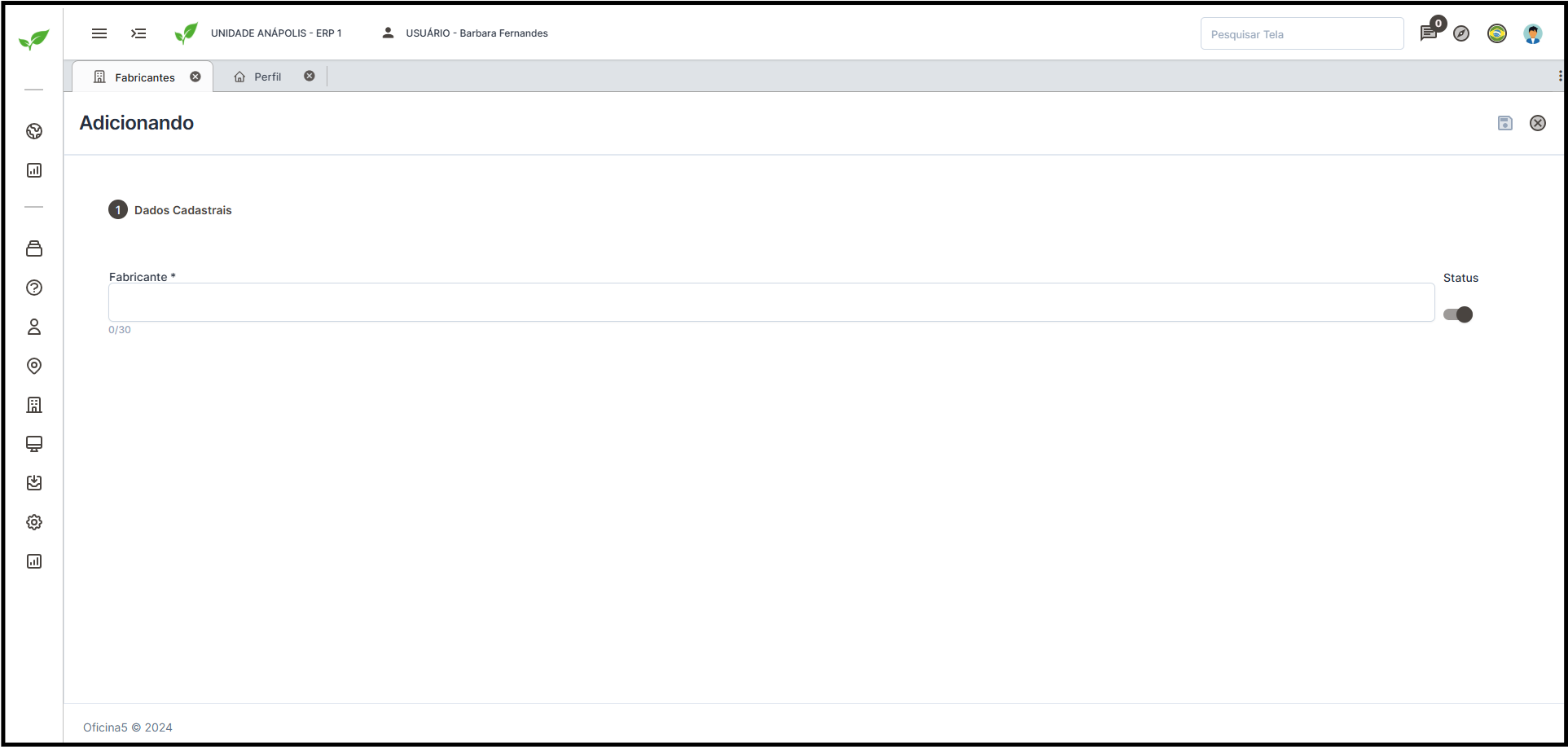The image size is (1568, 747).
Task: Open the chat messages icon
Action: (1428, 33)
